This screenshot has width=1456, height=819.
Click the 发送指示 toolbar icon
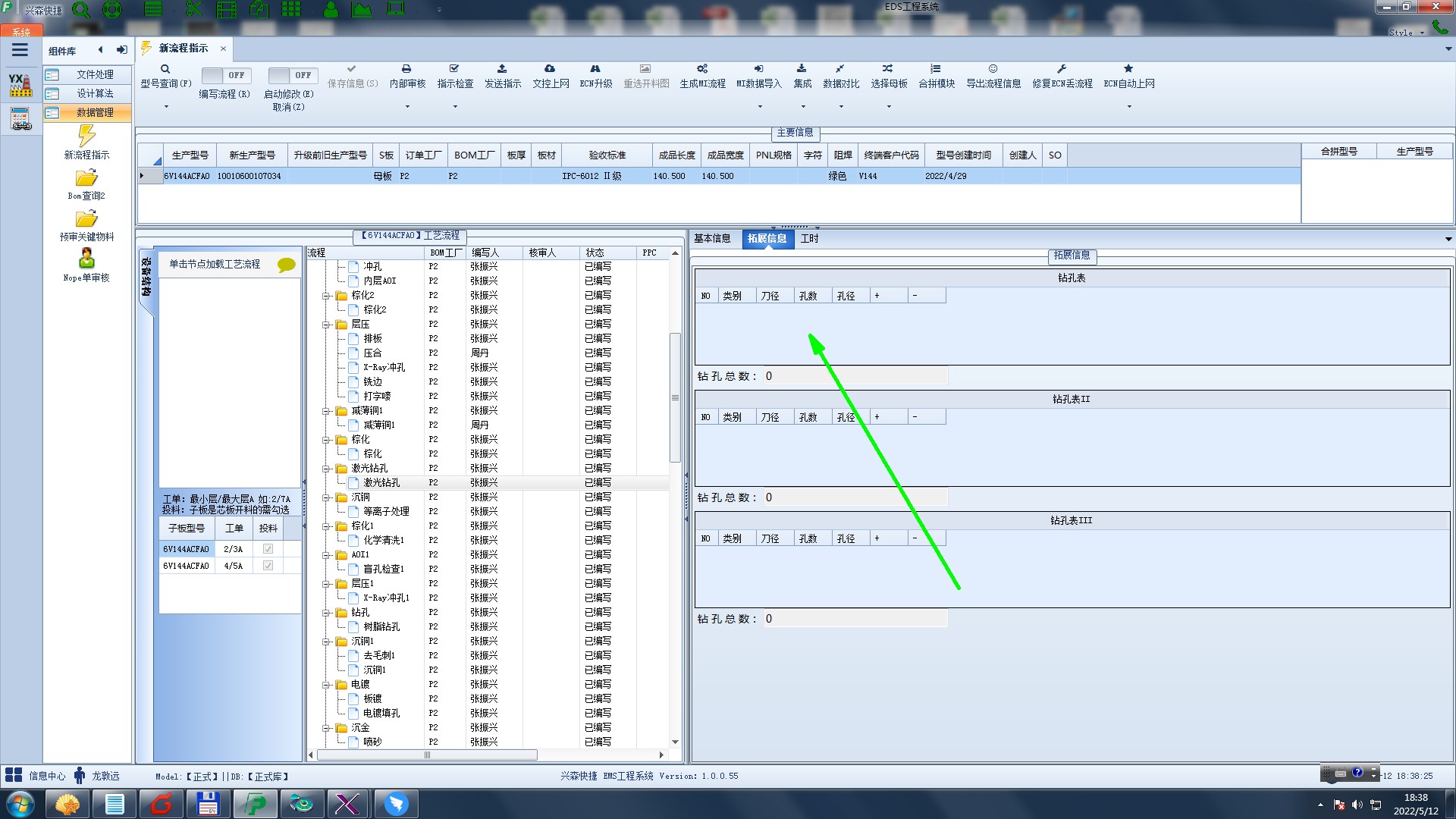click(502, 69)
